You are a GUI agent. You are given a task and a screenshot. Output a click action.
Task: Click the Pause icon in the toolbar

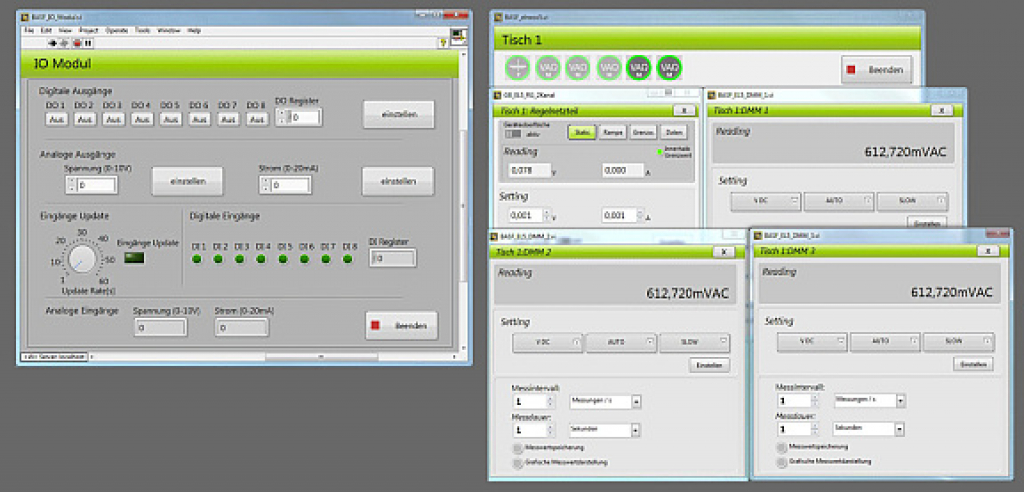tap(88, 43)
